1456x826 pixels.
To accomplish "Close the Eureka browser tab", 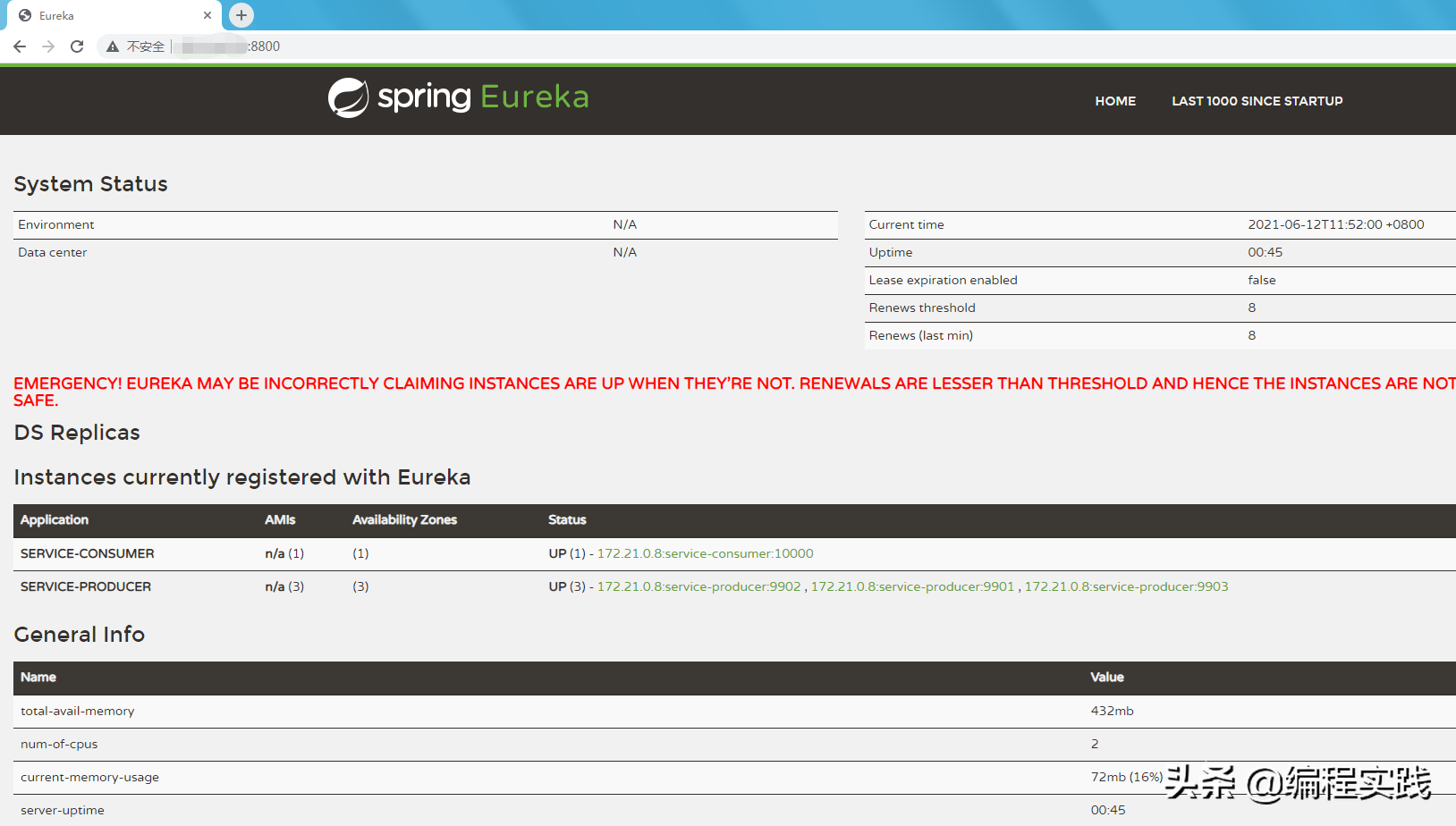I will point(207,15).
